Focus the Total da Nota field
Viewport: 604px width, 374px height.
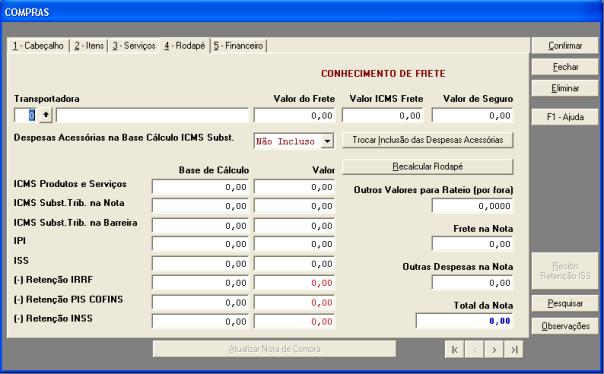pos(464,321)
